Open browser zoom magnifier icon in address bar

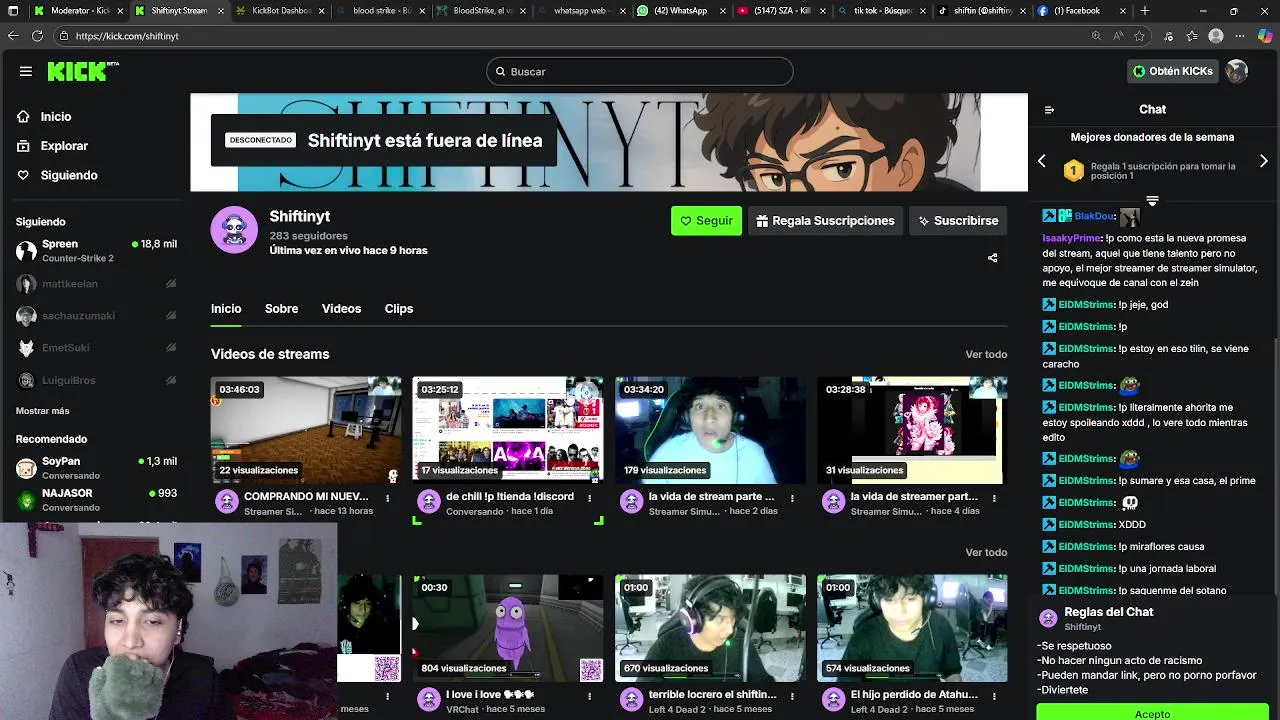tap(1097, 36)
